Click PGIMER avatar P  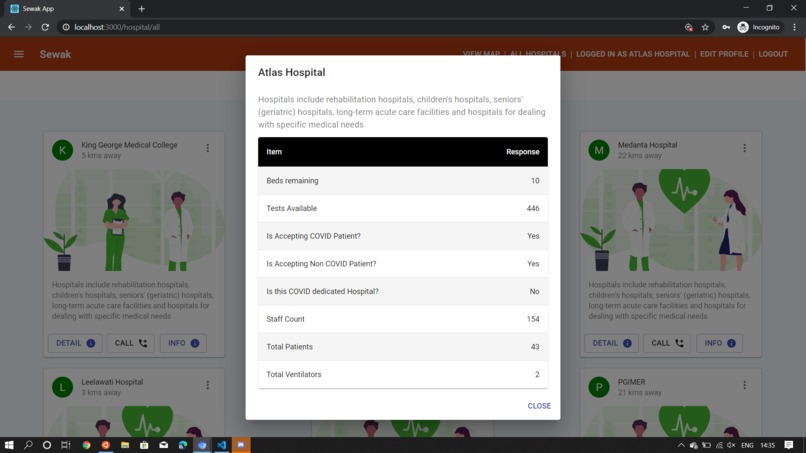tap(599, 387)
